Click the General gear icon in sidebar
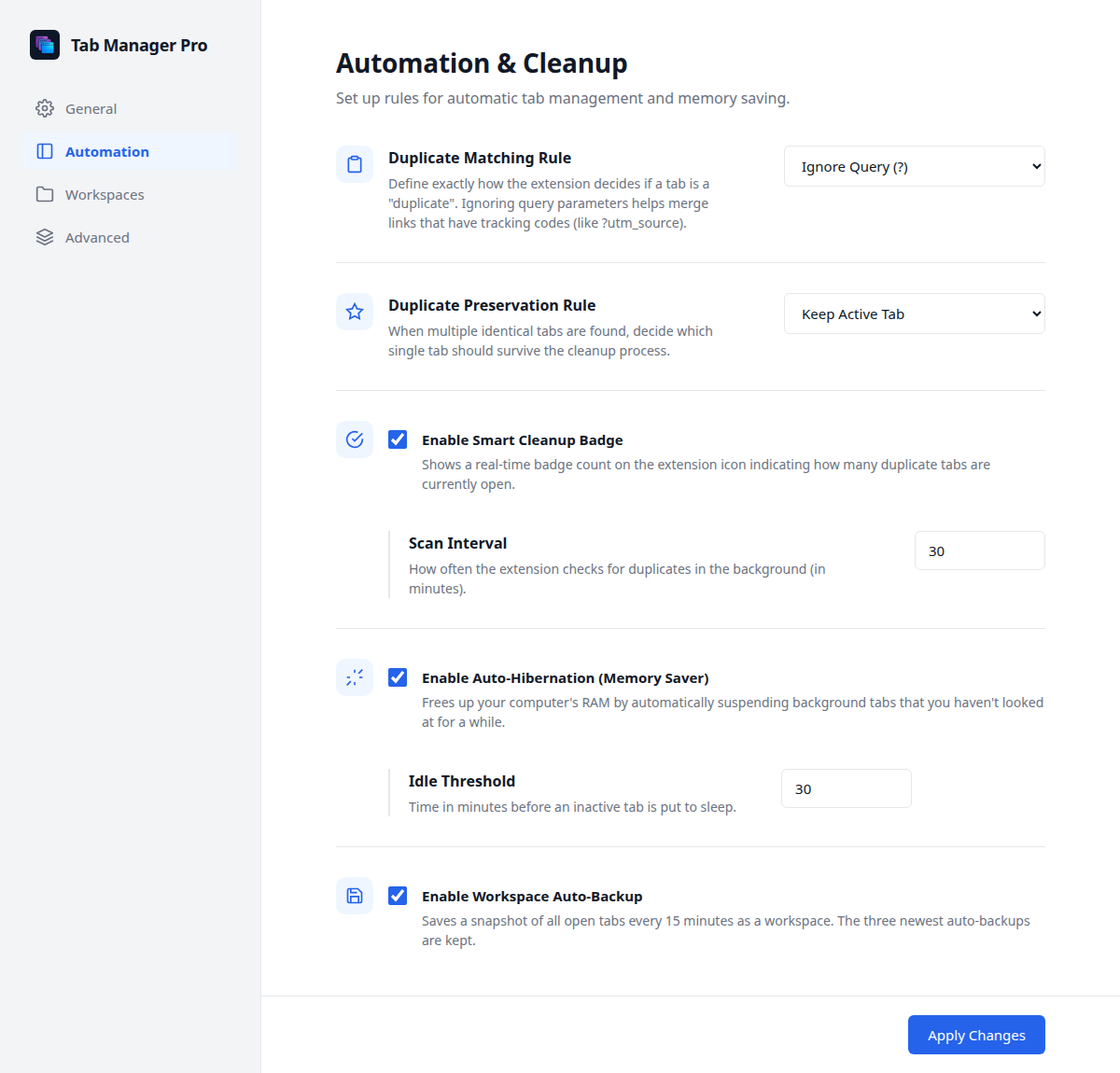This screenshot has width=1120, height=1073. pos(45,108)
